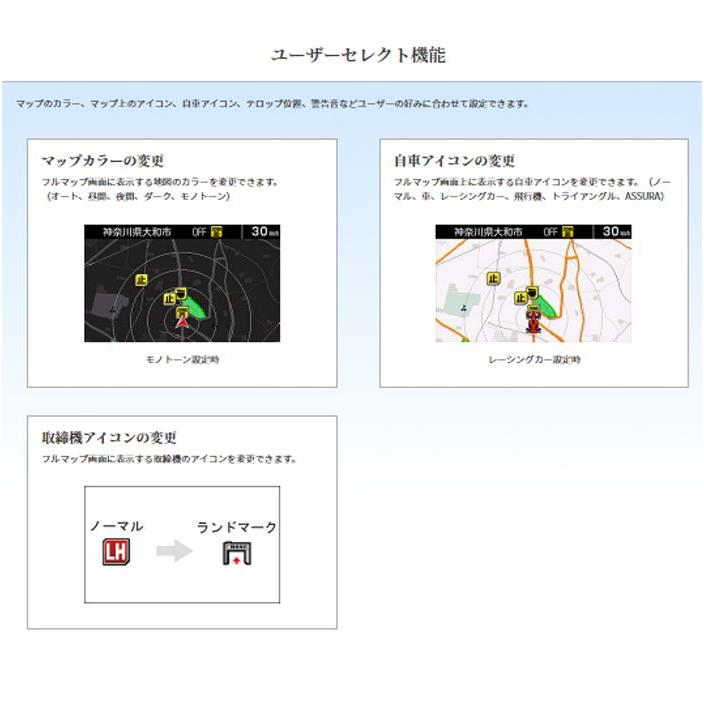Viewport: 704px width, 704px height.
Task: Click the レーシングカー設定時 caption
Action: (535, 359)
